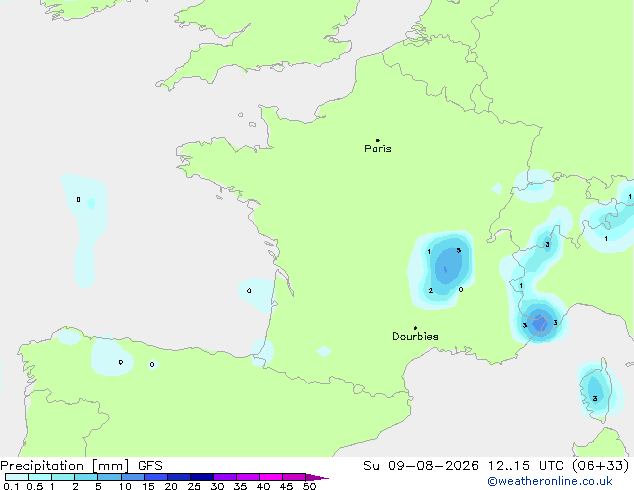Pick the 0.5–1 mm legend swatch

40,477
